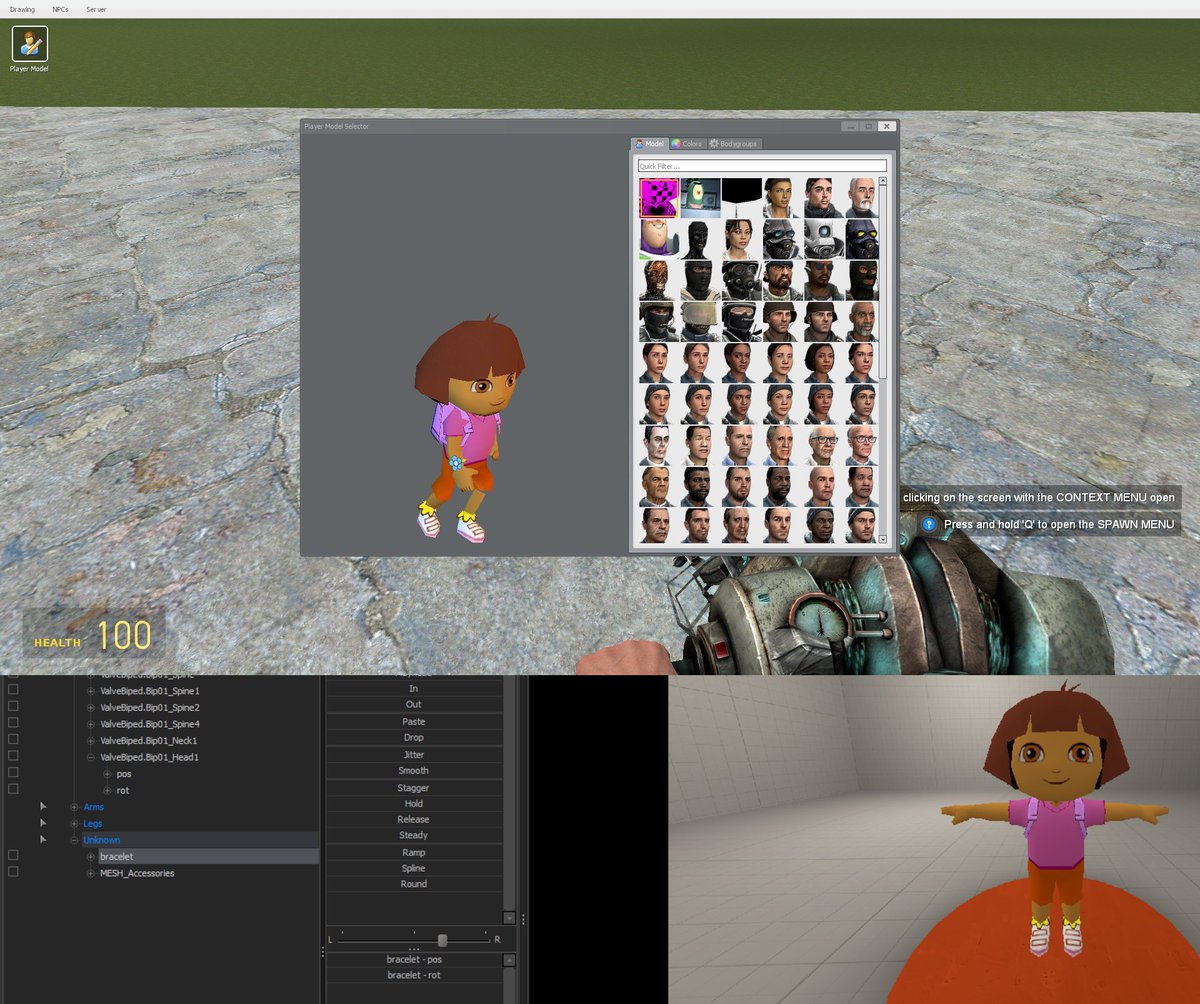1200x1004 pixels.
Task: Click the question mark hint icon
Action: (x=929, y=524)
